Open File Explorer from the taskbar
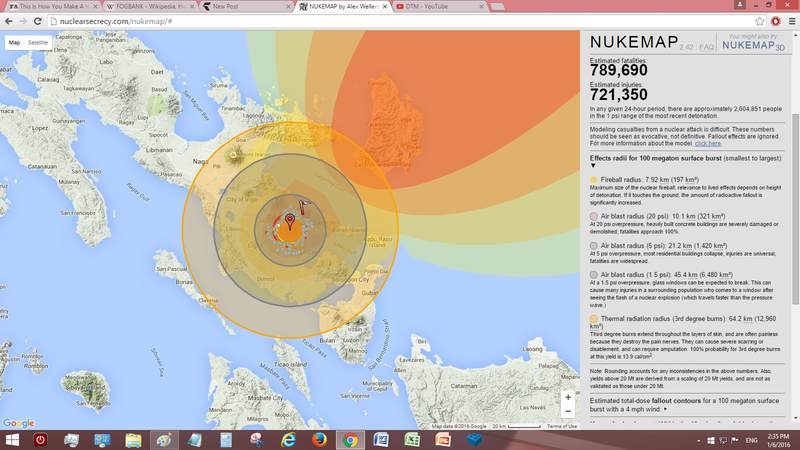Viewport: 800px width, 450px height. [x=133, y=440]
